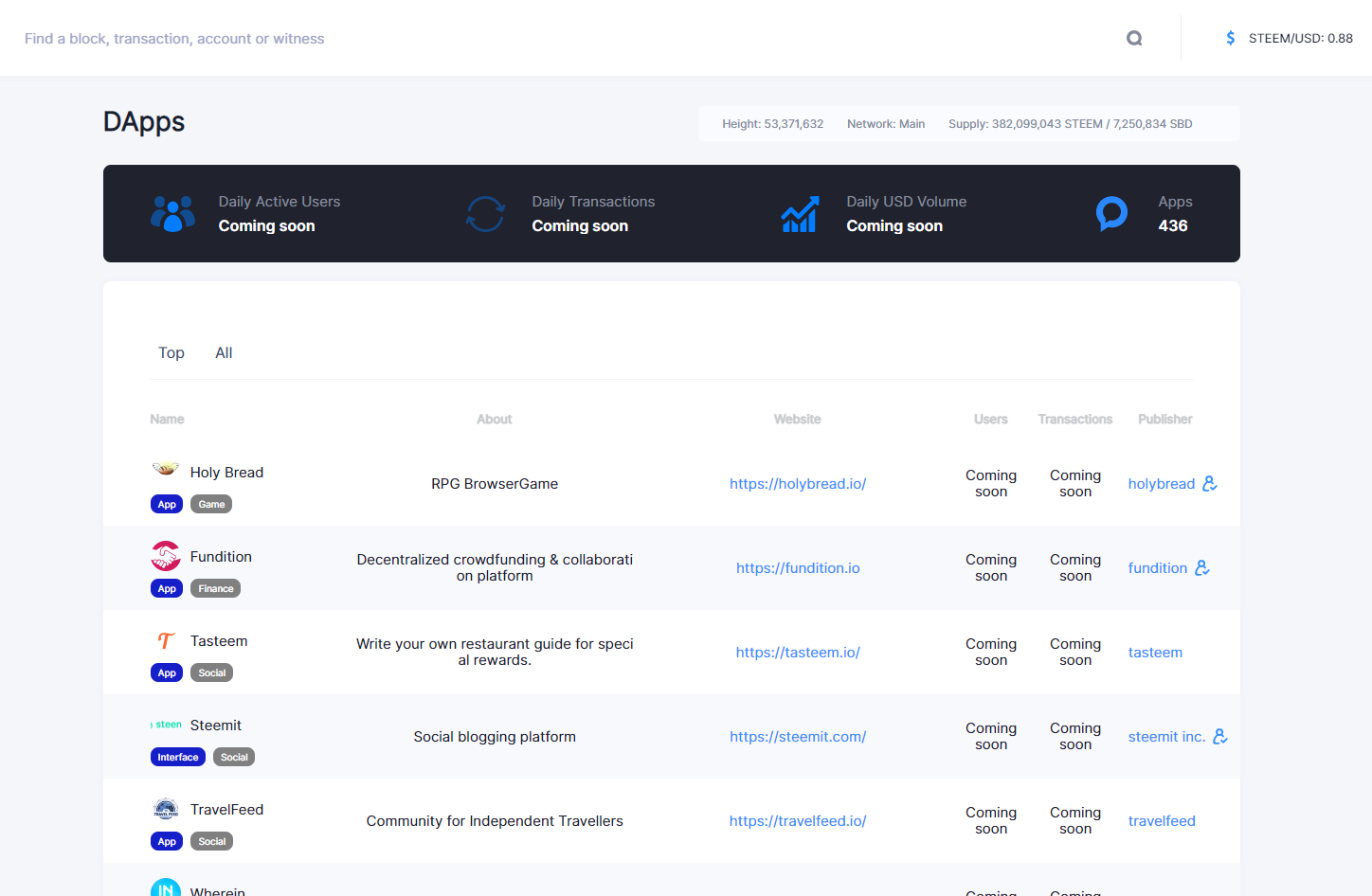Click the Game tag under Holy Bread

211,505
